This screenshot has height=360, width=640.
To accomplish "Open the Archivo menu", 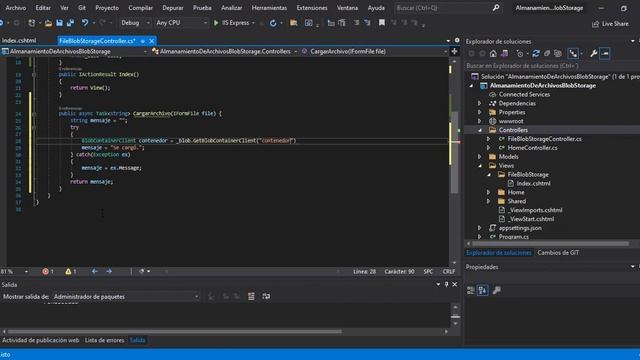I will (x=16, y=8).
